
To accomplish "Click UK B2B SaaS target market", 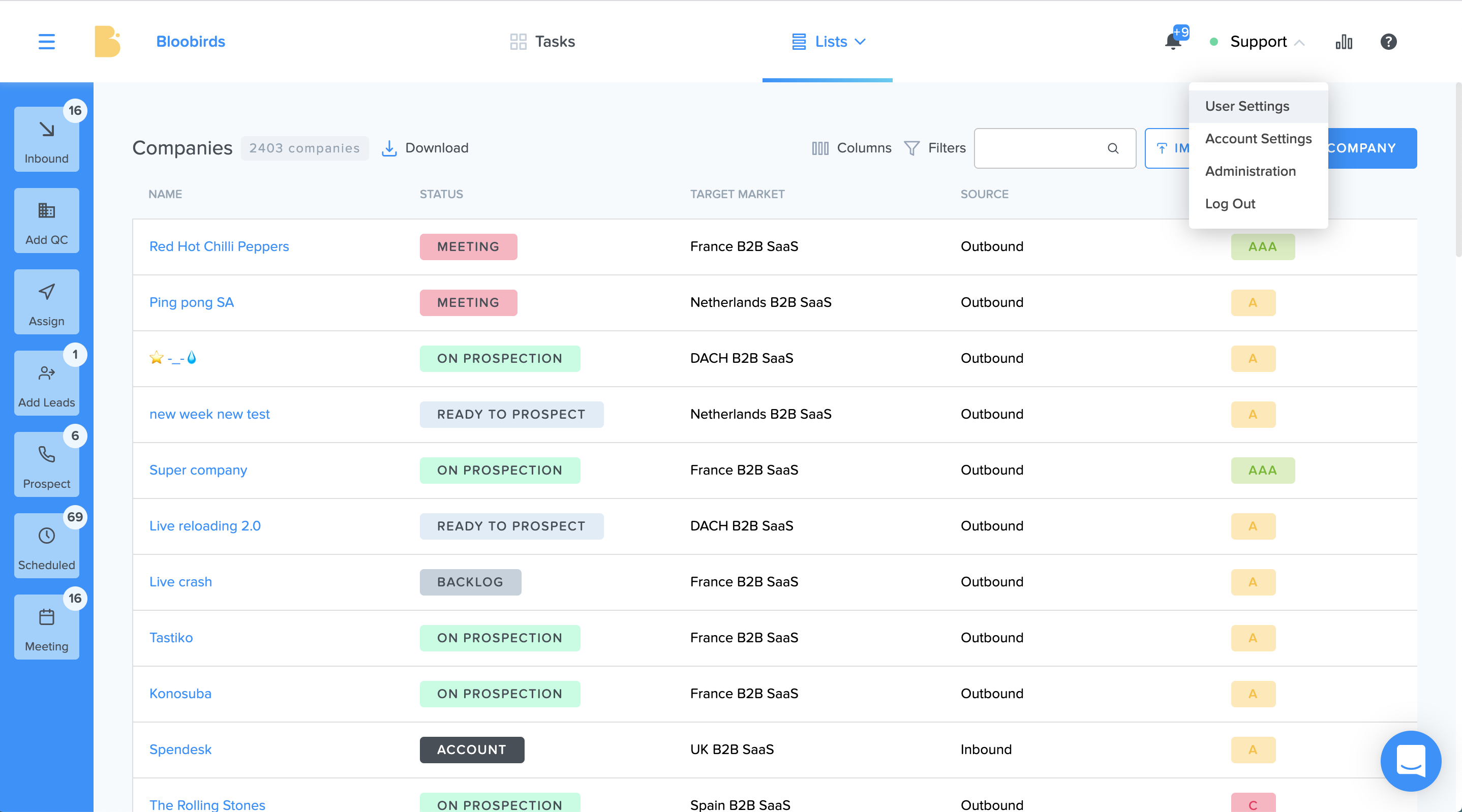I will coord(732,749).
